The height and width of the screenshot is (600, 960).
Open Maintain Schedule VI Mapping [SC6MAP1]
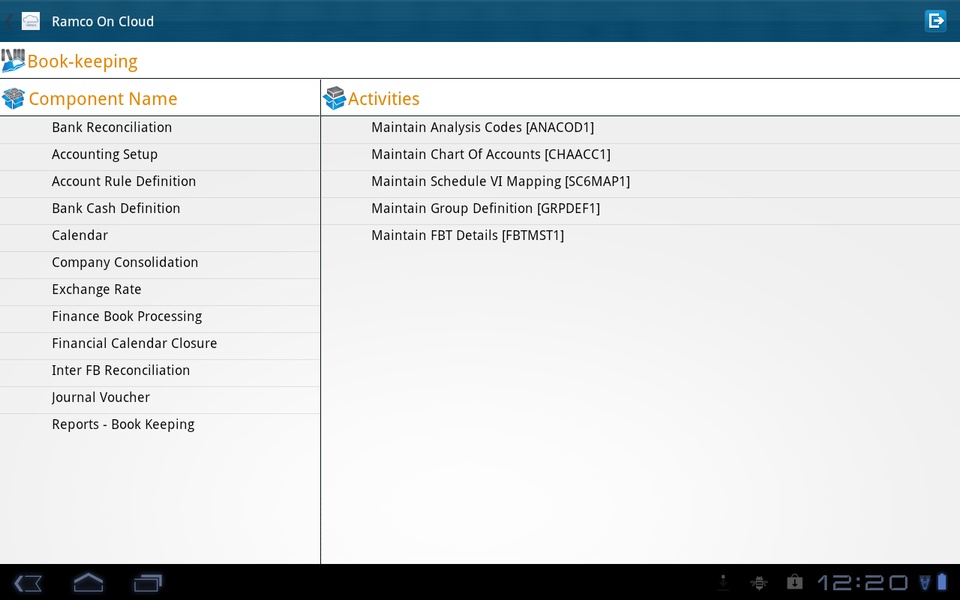pos(640,184)
